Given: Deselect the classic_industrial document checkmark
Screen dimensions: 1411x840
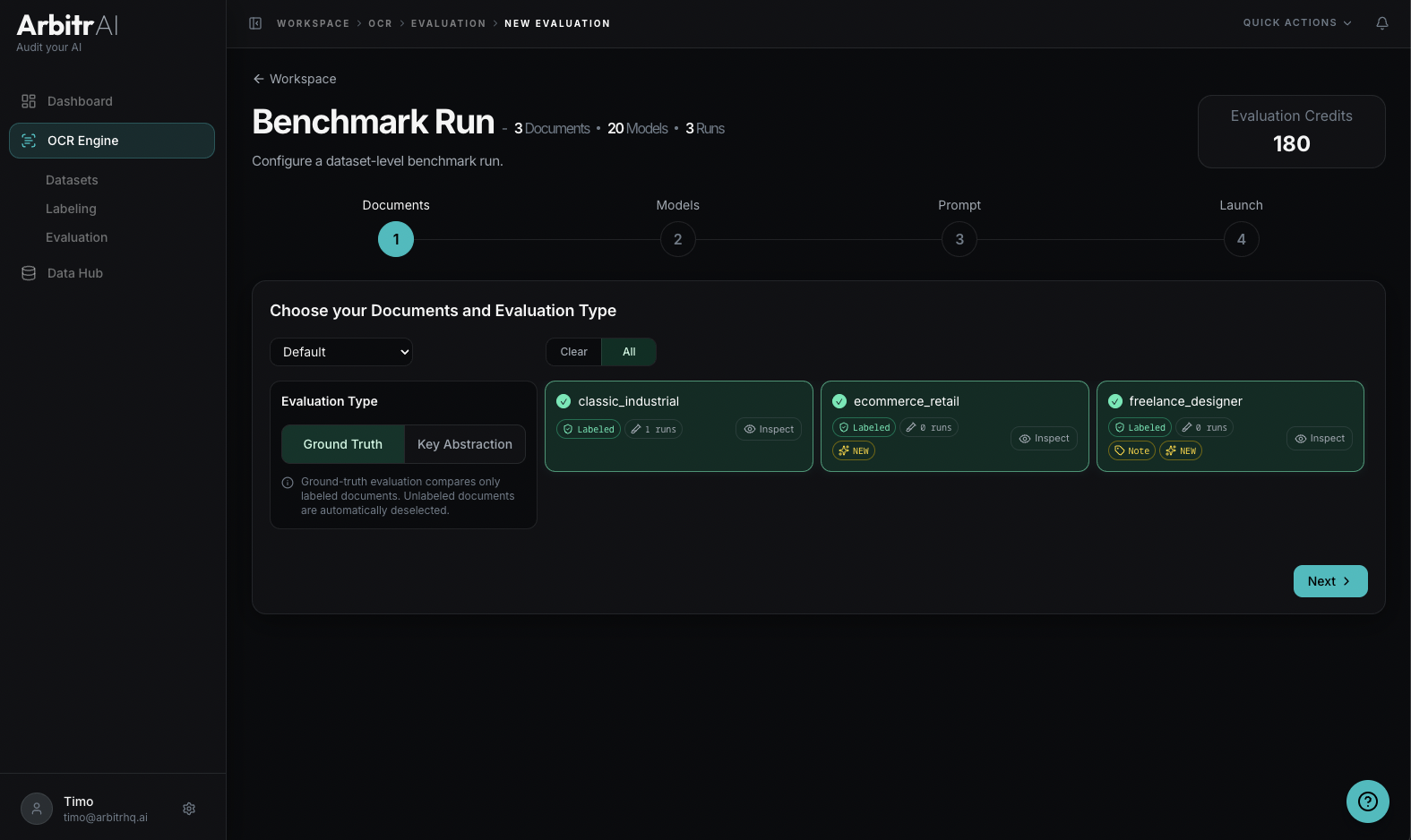Looking at the screenshot, I should 564,401.
